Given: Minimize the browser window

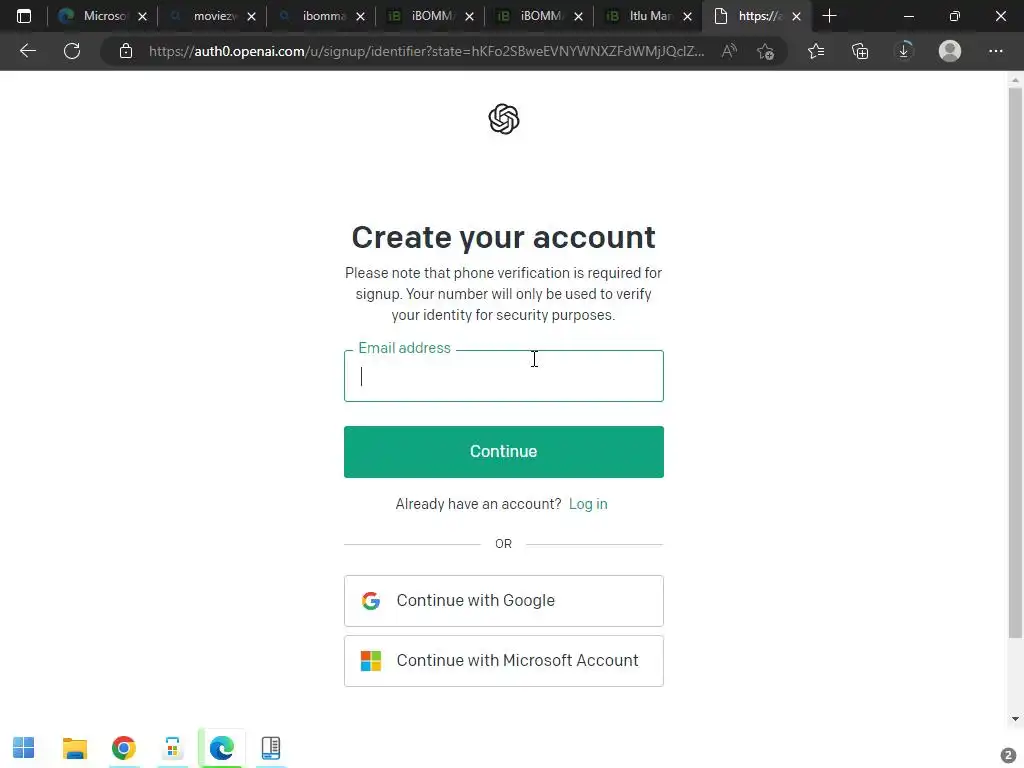Looking at the screenshot, I should coord(908,16).
